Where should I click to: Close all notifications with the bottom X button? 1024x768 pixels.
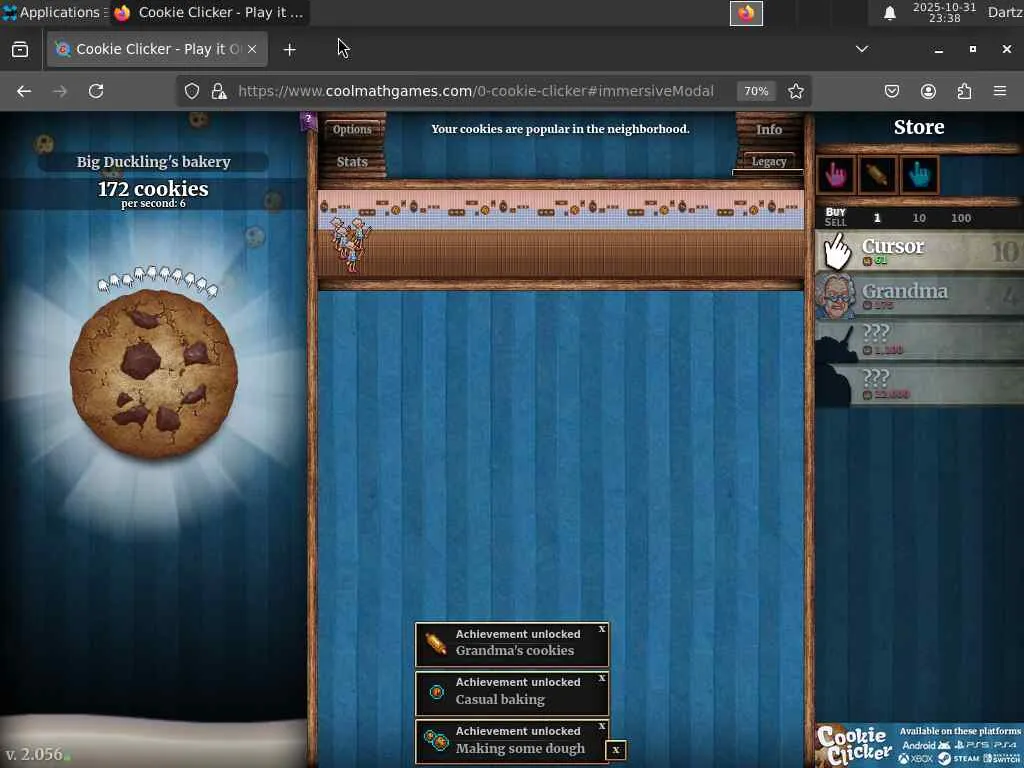[x=616, y=750]
